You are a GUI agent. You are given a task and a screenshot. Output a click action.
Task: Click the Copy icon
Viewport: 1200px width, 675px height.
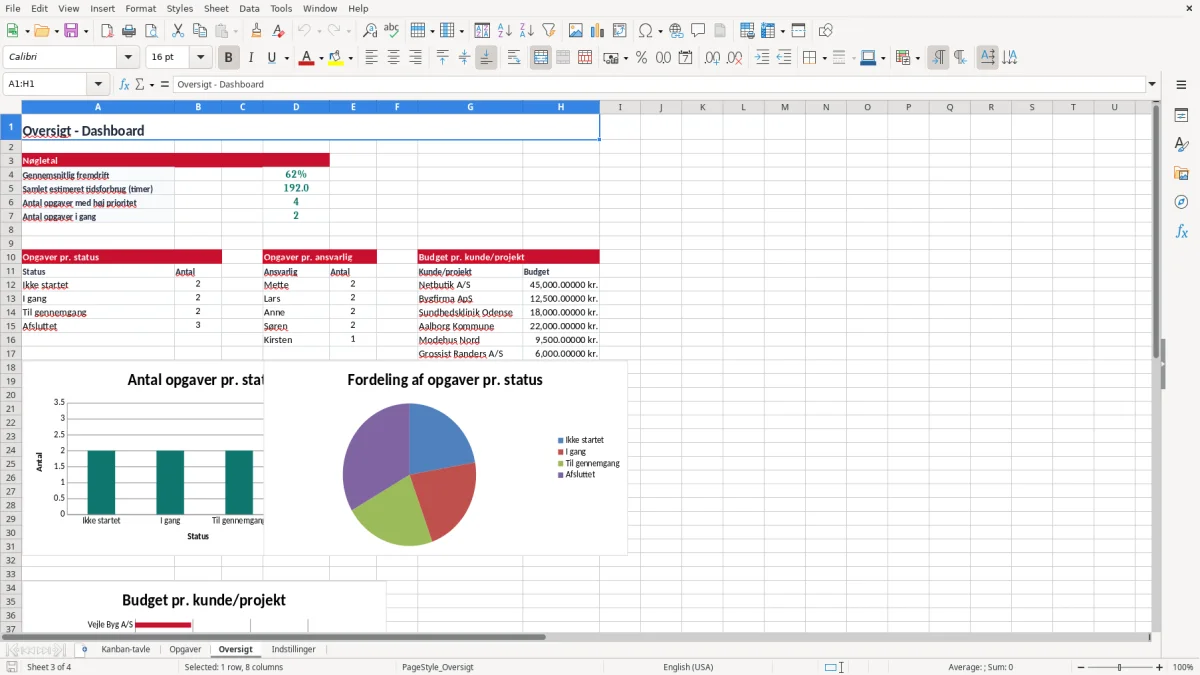200,31
